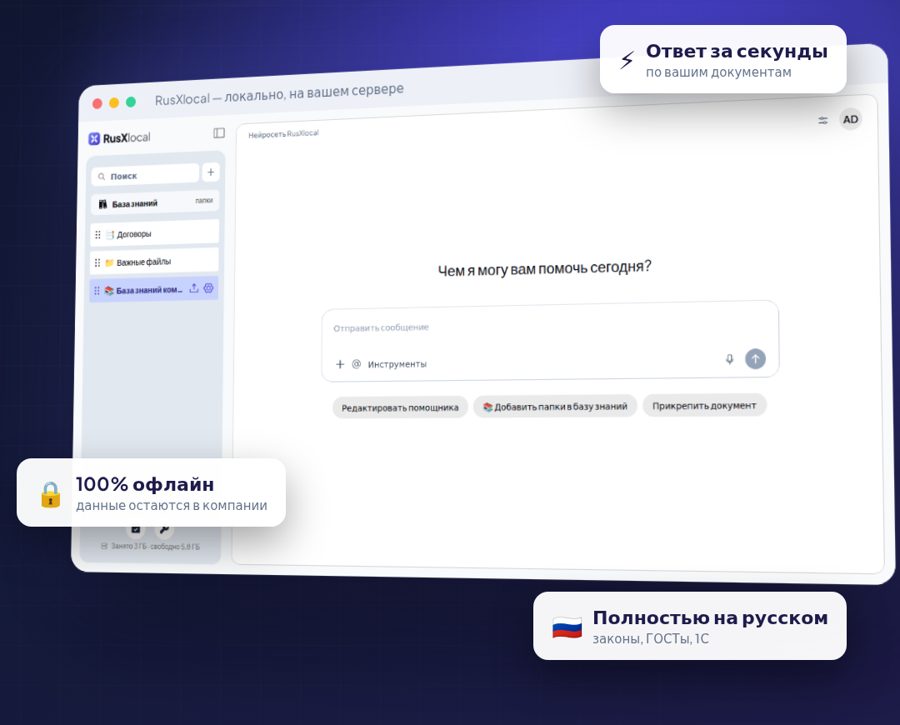Open the Важные файлы folder
Image resolution: width=900 pixels, height=725 pixels.
154,262
